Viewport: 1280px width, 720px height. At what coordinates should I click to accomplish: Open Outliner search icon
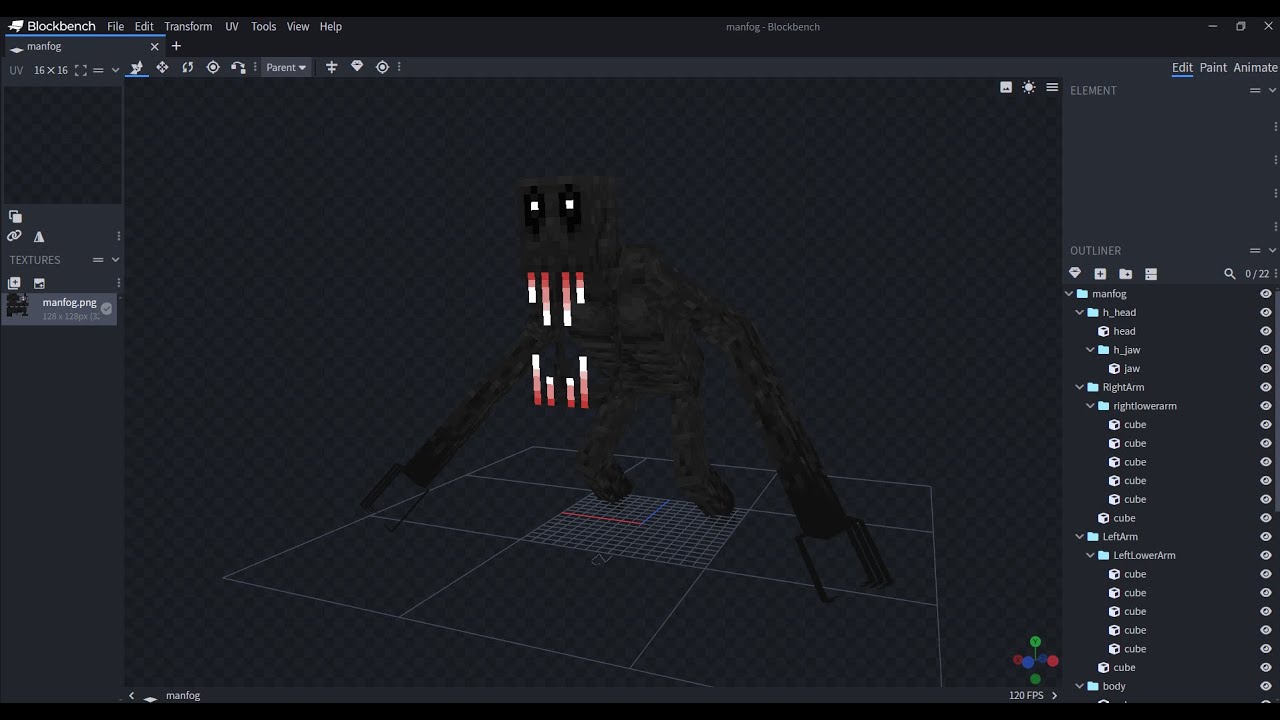(1230, 273)
